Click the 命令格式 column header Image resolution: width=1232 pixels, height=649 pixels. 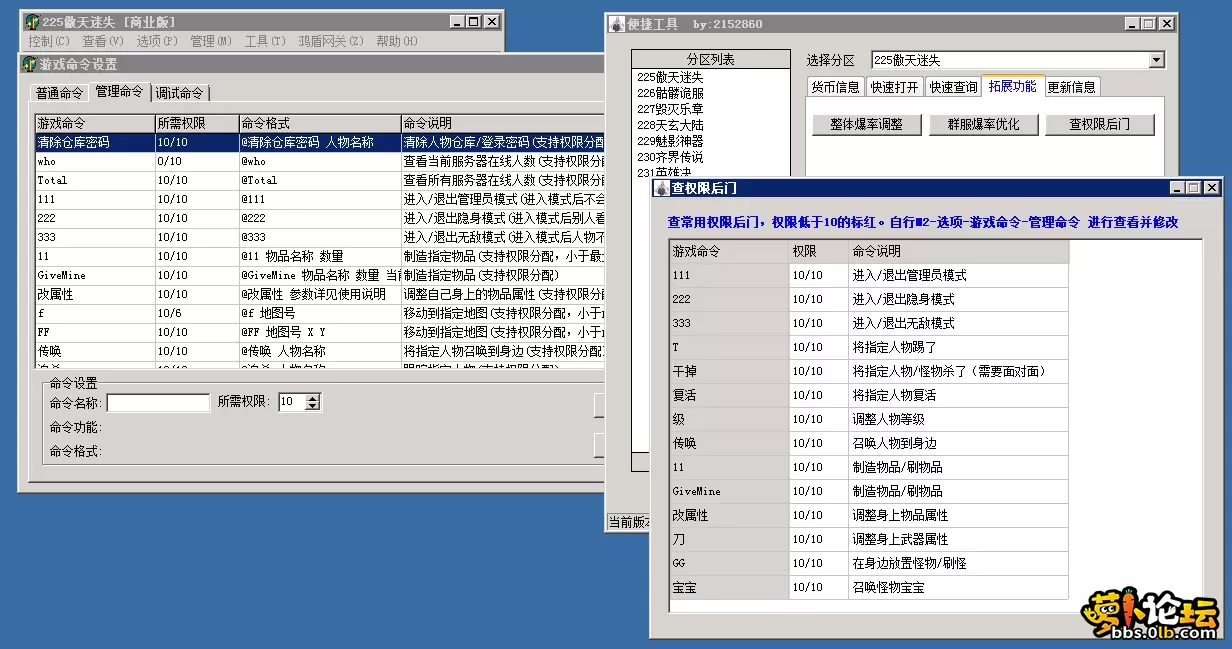pyautogui.click(x=319, y=123)
